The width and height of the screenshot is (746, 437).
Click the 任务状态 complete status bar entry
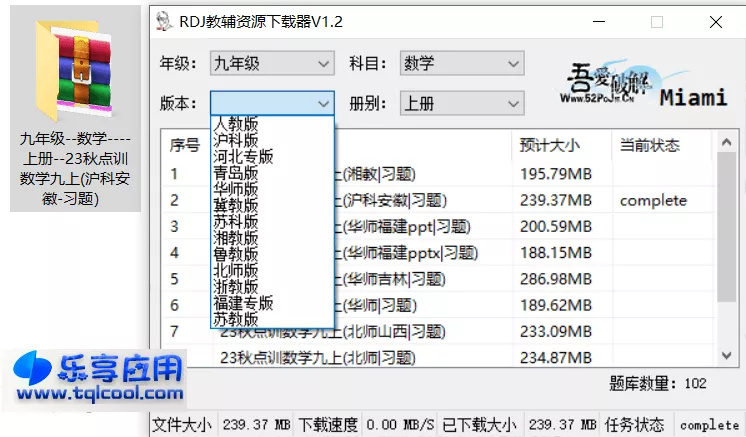[x=709, y=425]
